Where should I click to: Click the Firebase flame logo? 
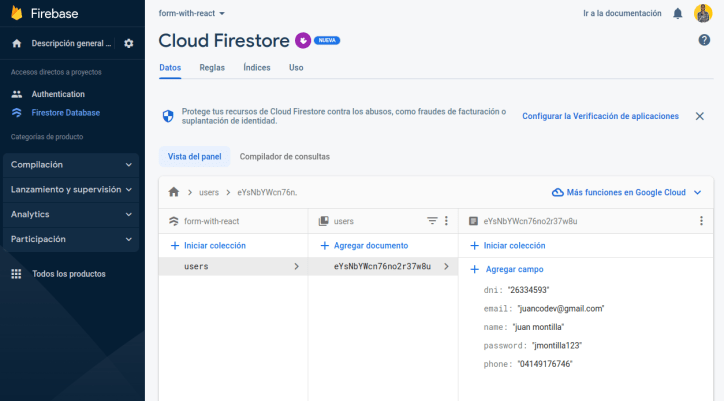pyautogui.click(x=17, y=13)
